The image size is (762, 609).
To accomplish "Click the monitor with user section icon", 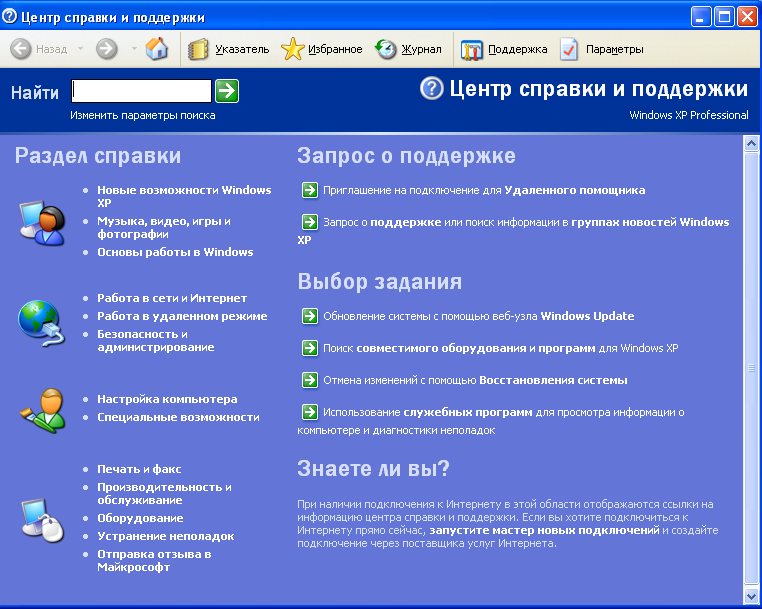I will click(42, 224).
